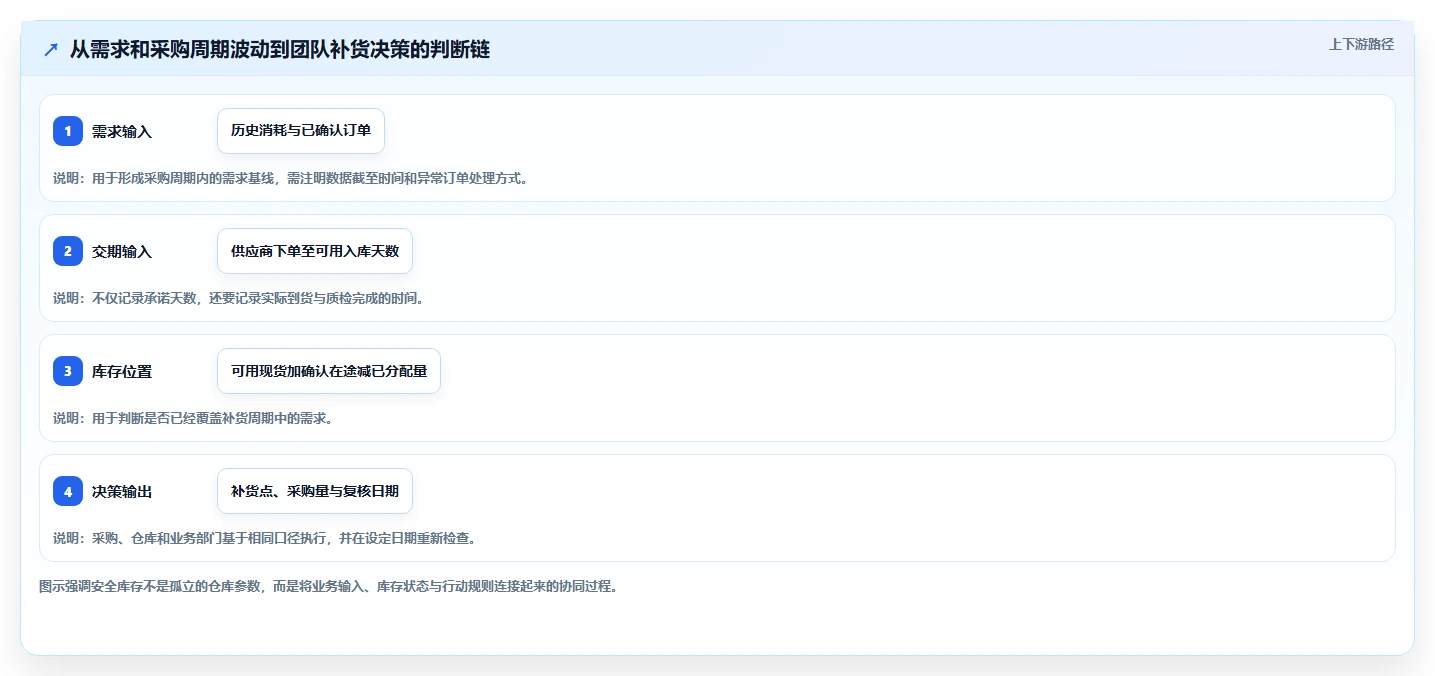Click the 供应商下单至可用入库天数 chip
The image size is (1435, 676).
point(315,251)
